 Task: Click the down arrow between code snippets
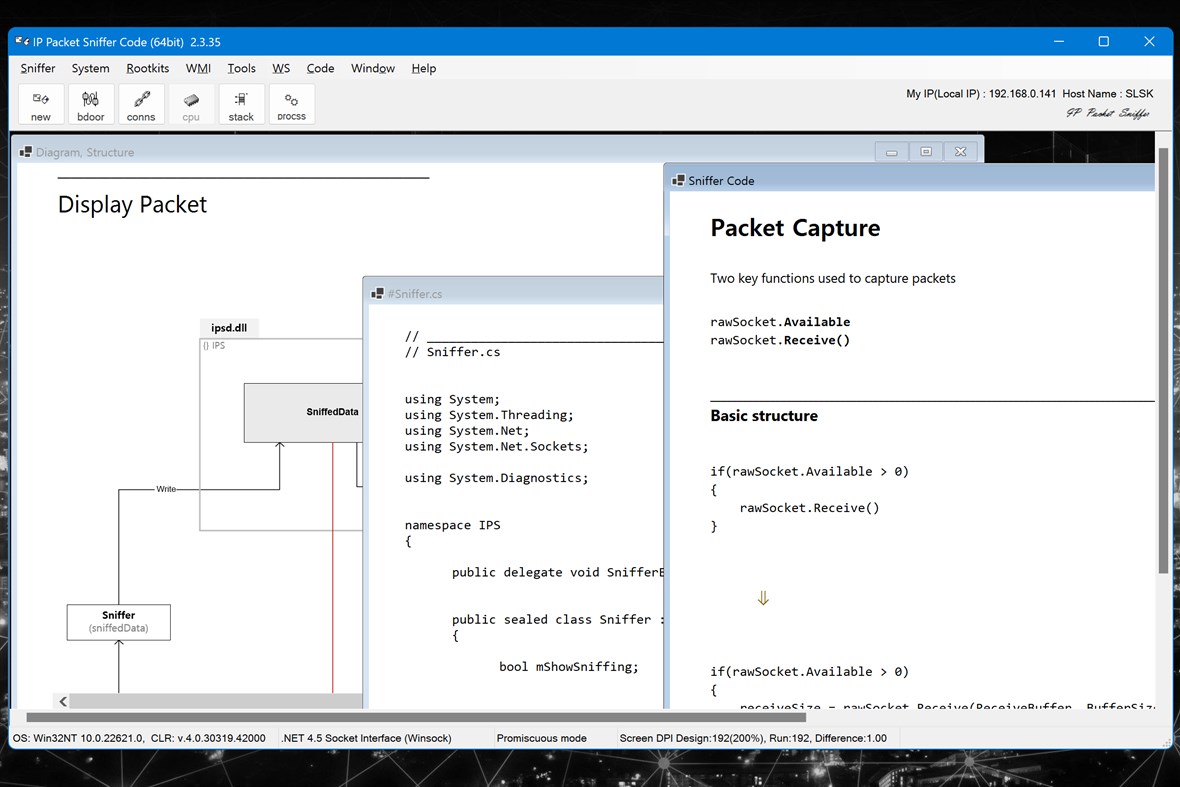point(763,597)
